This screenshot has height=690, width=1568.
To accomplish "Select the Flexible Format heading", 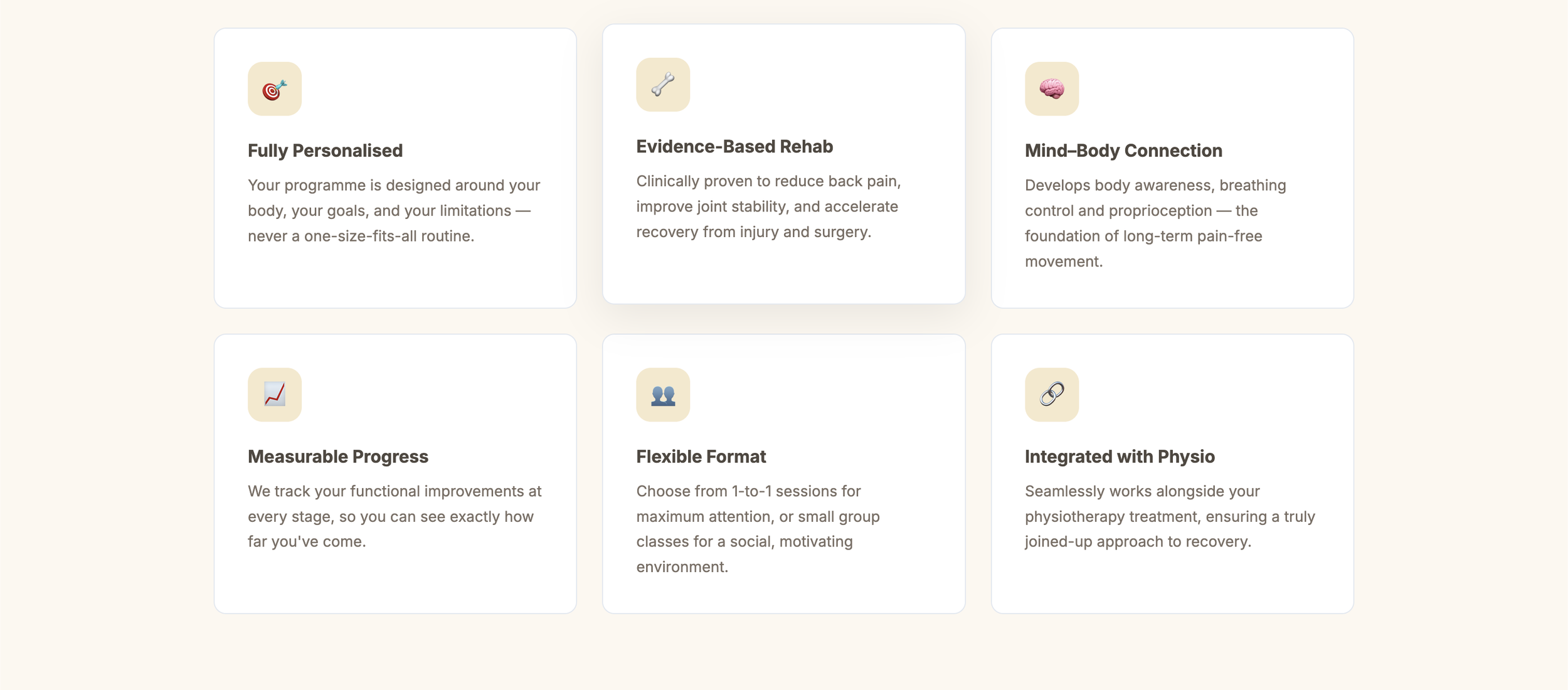I will [x=701, y=457].
